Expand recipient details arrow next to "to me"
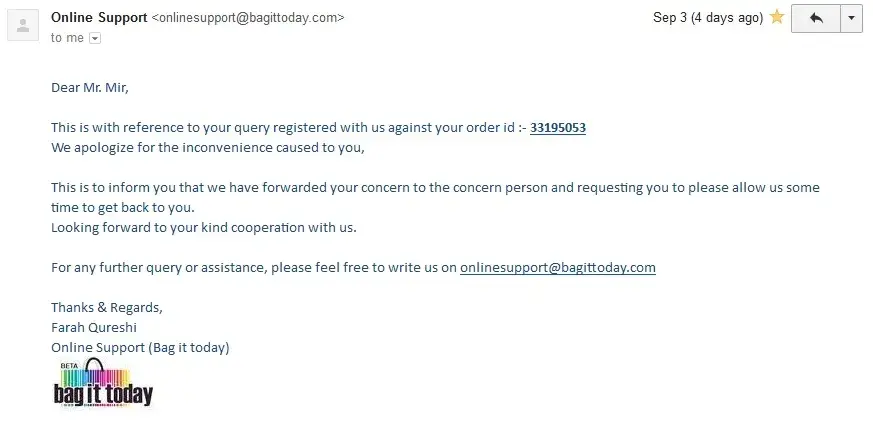873x433 pixels. [x=95, y=38]
